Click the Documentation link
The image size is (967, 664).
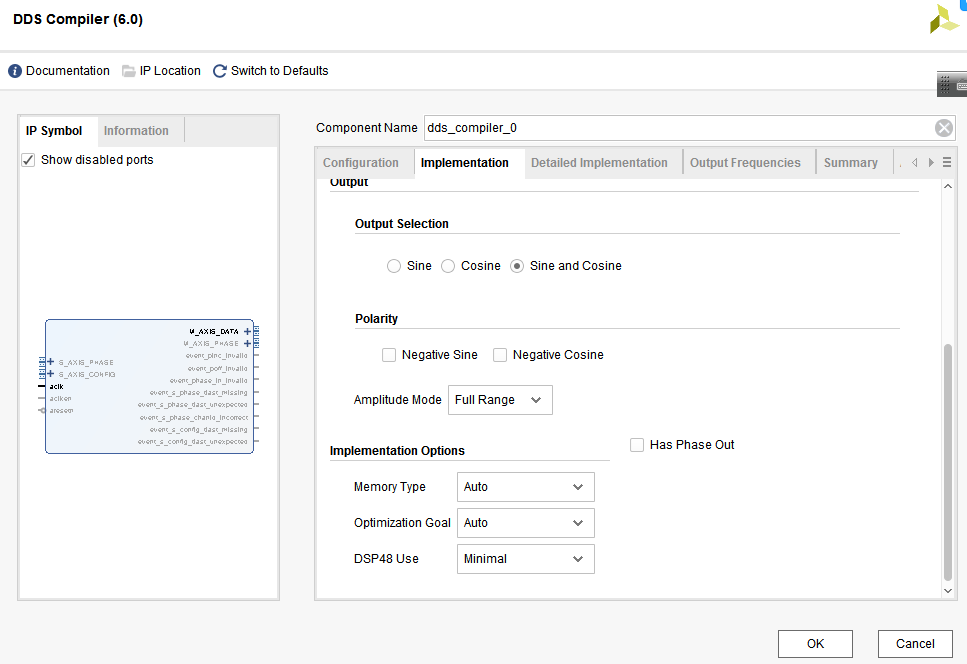click(68, 71)
